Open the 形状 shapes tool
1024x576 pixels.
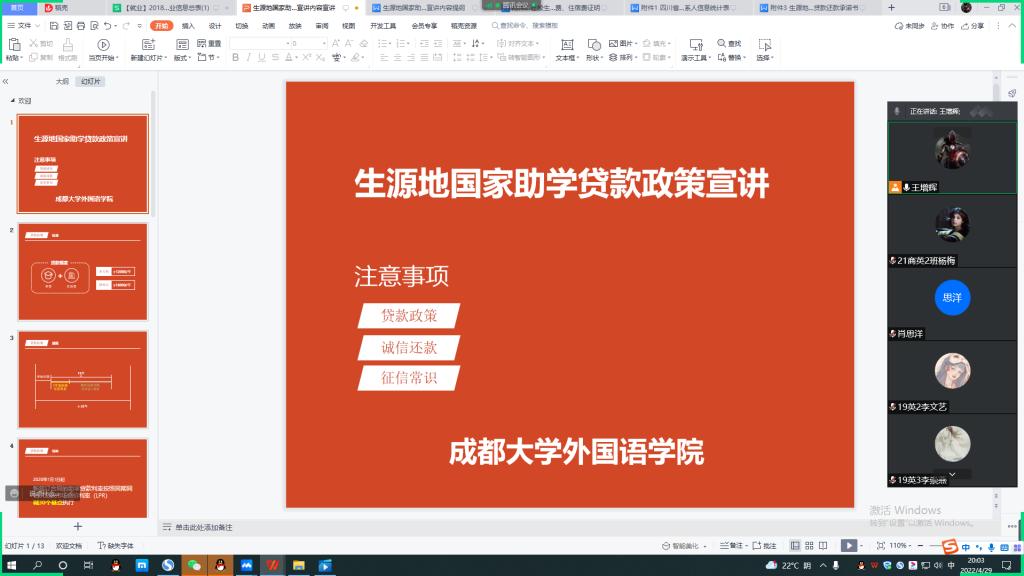click(593, 44)
